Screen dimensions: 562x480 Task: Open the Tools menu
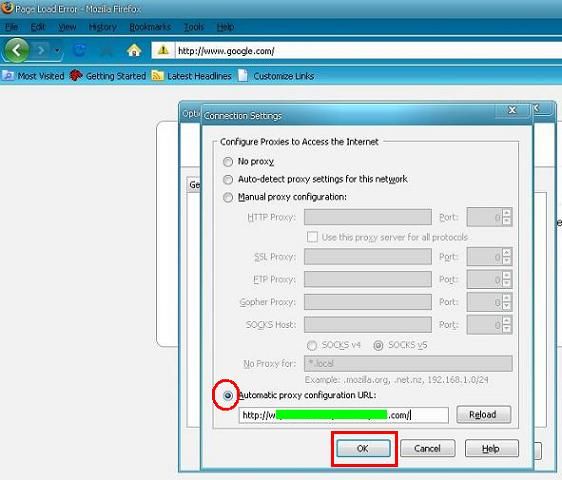coord(194,27)
